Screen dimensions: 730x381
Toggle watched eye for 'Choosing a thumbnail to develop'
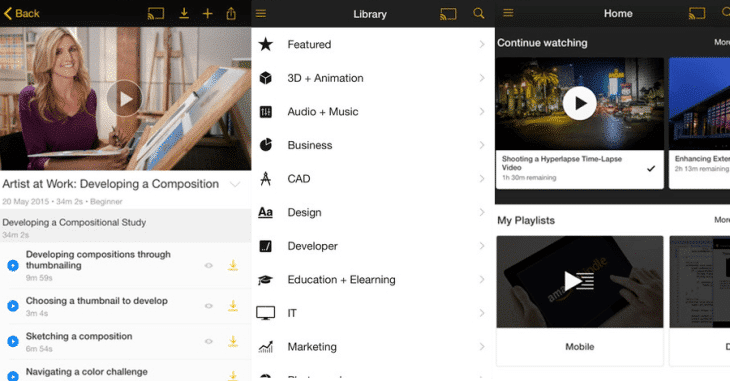click(x=209, y=306)
